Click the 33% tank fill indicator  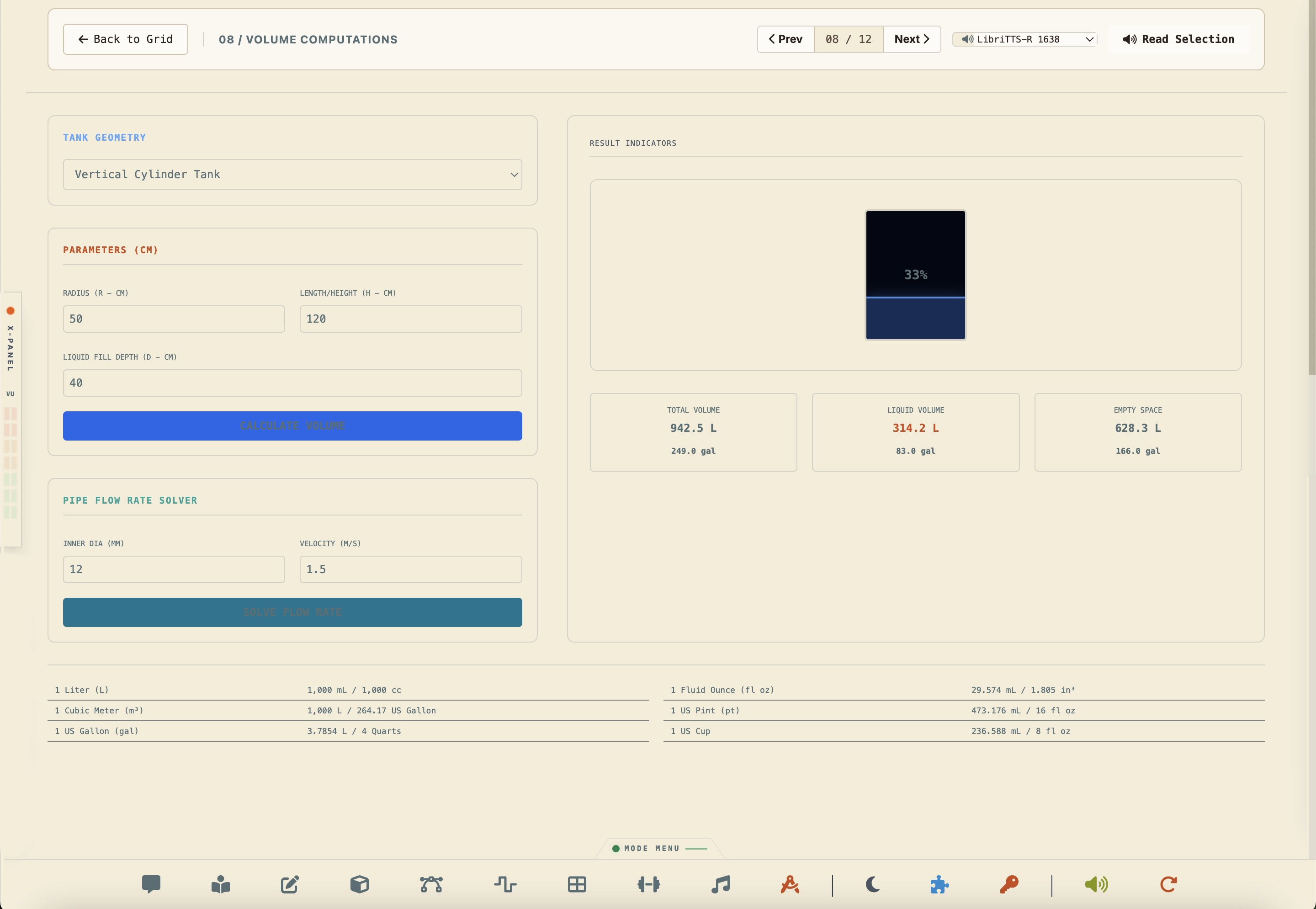pos(916,275)
